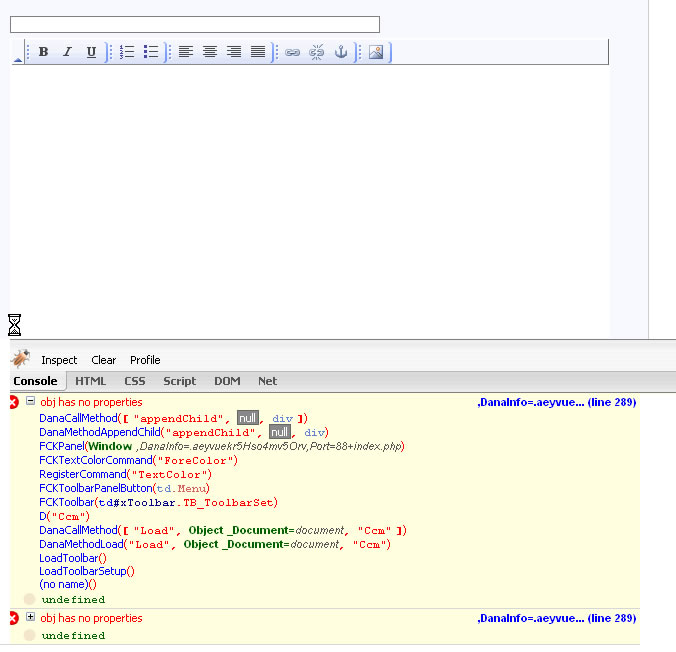Click in the title input field
This screenshot has width=676, height=652.
click(195, 25)
